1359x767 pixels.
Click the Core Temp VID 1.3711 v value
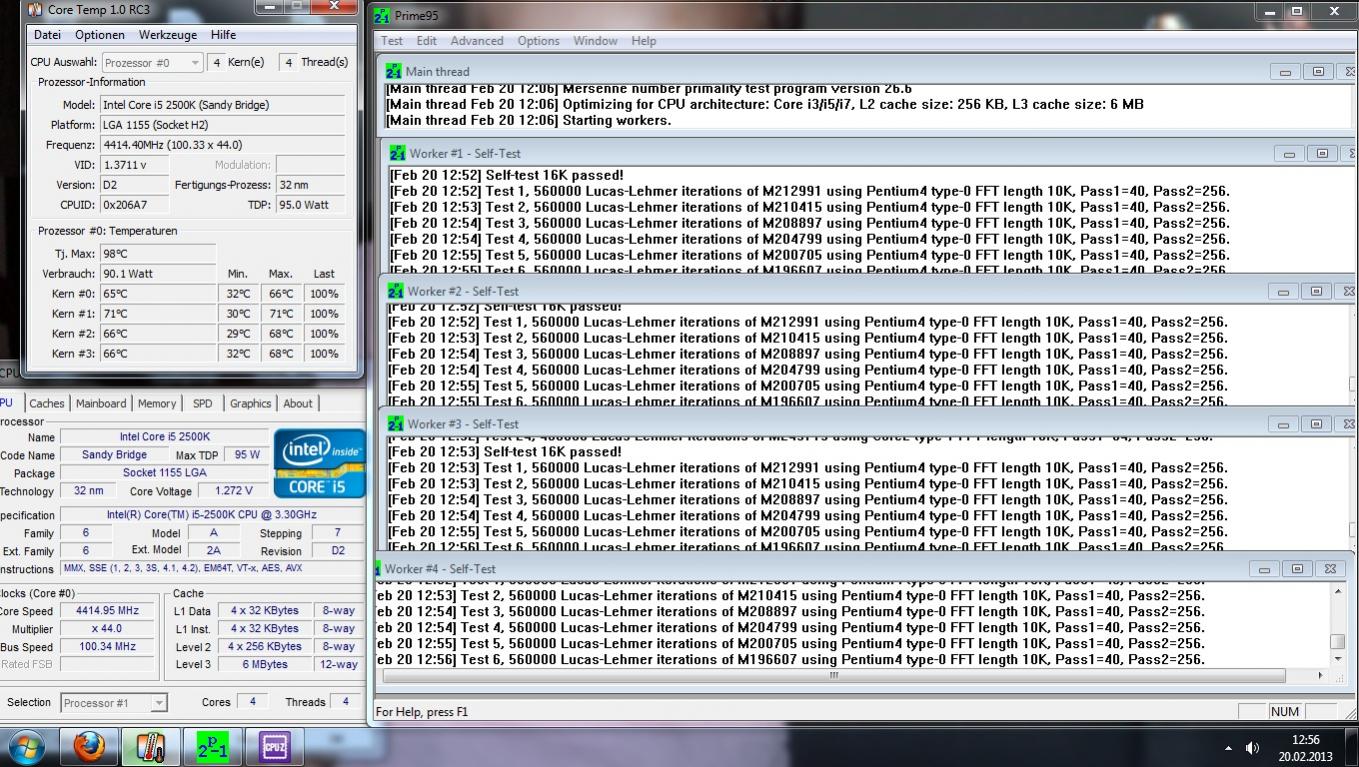134,165
